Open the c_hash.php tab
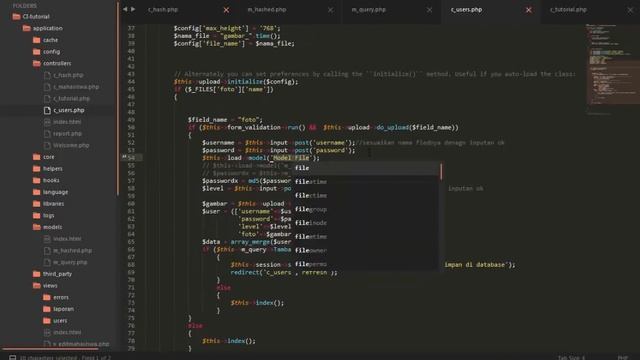640x360 pixels. point(163,9)
